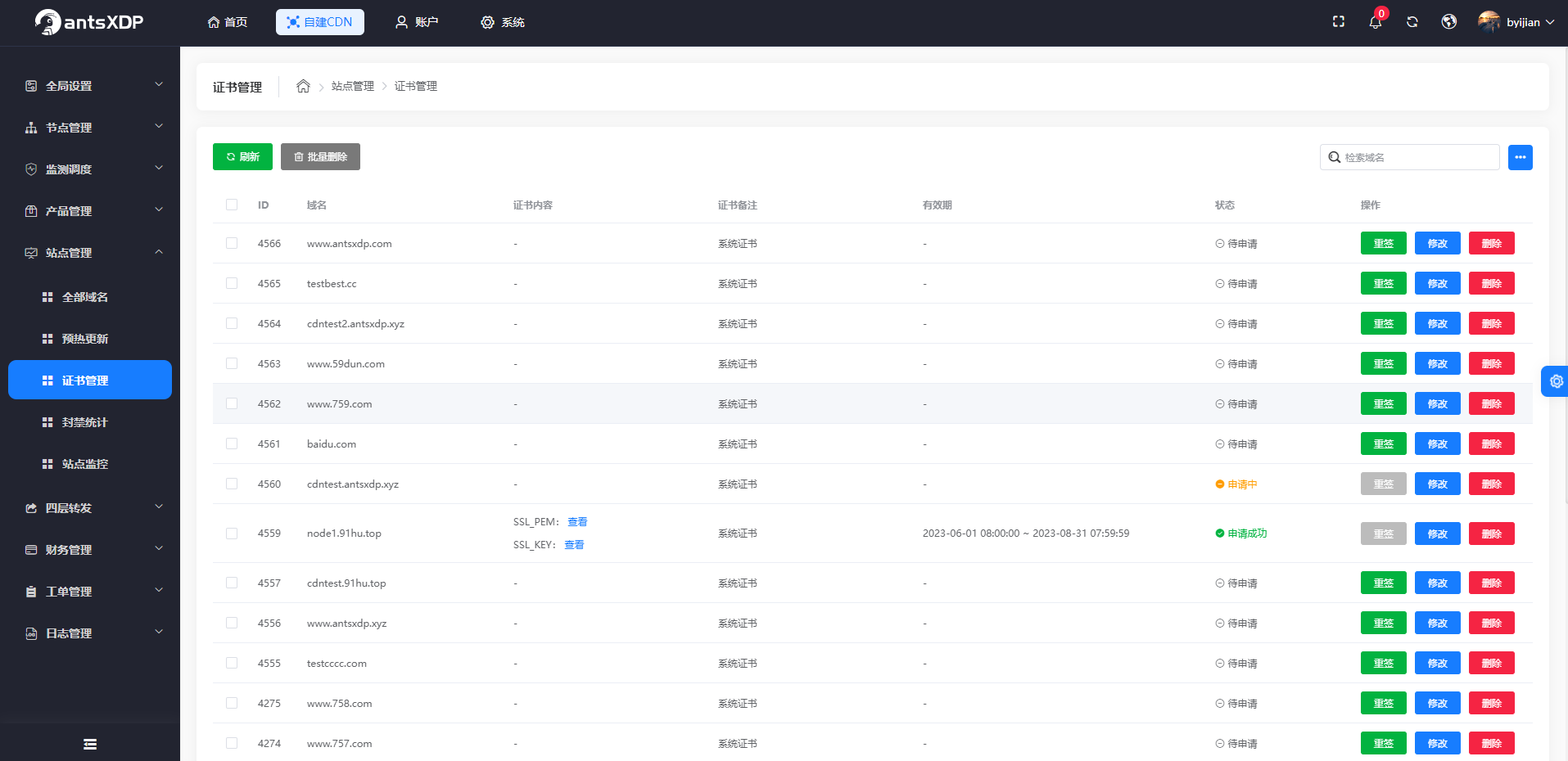
Task: Toggle the select-all checkbox in table header
Action: pyautogui.click(x=232, y=205)
